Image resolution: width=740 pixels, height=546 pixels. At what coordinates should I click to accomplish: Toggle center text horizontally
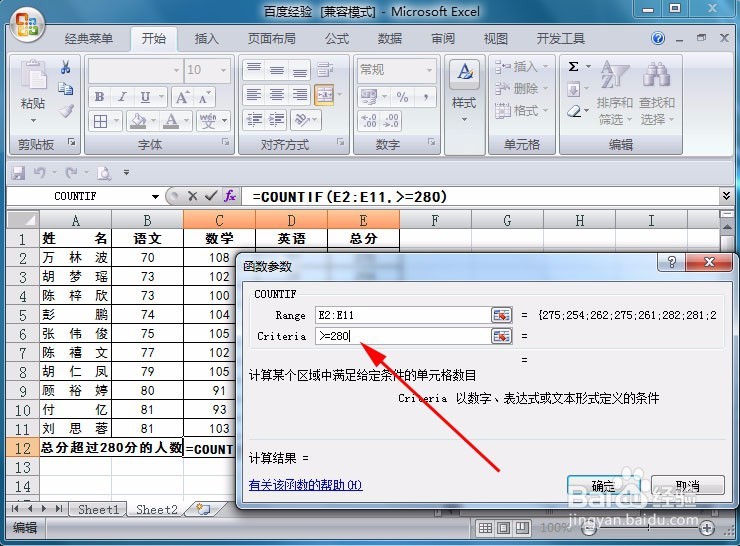(277, 95)
